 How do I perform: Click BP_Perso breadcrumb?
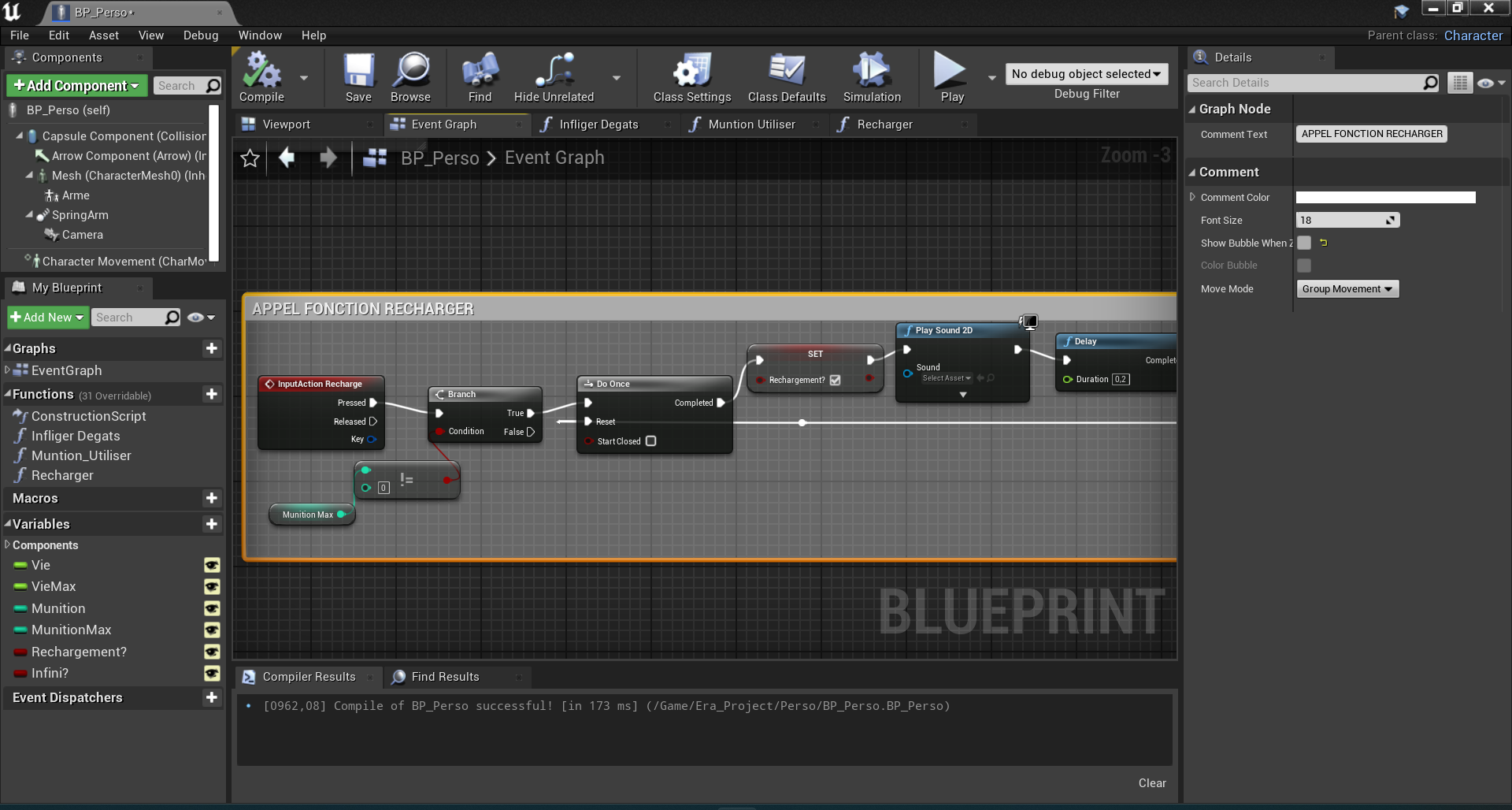[439, 158]
